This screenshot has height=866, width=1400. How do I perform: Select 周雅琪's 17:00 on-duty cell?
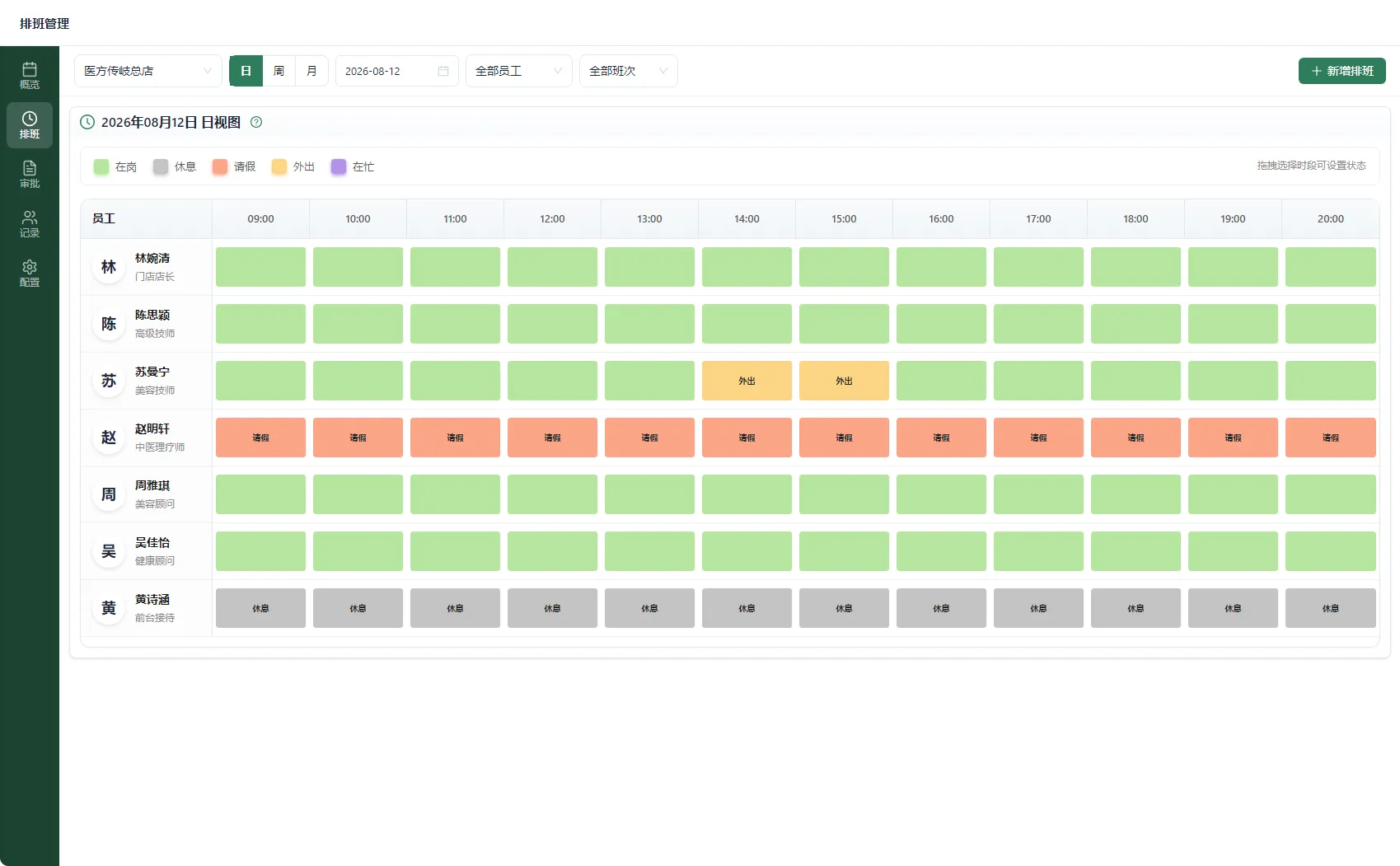click(1038, 494)
